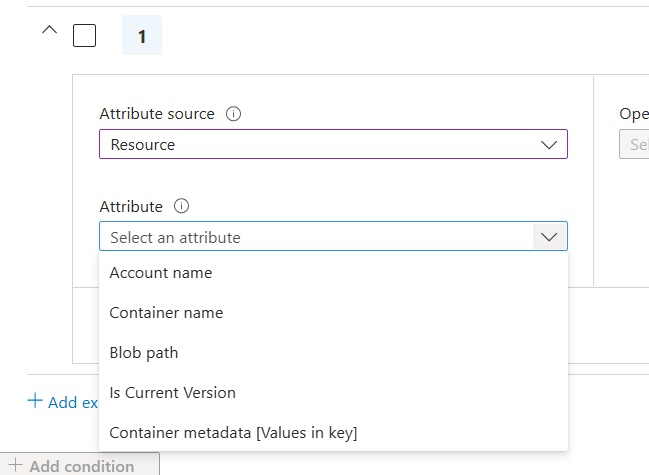Choose Container metadata [Values in key]
Viewport: 649px width, 475px height.
tap(233, 433)
